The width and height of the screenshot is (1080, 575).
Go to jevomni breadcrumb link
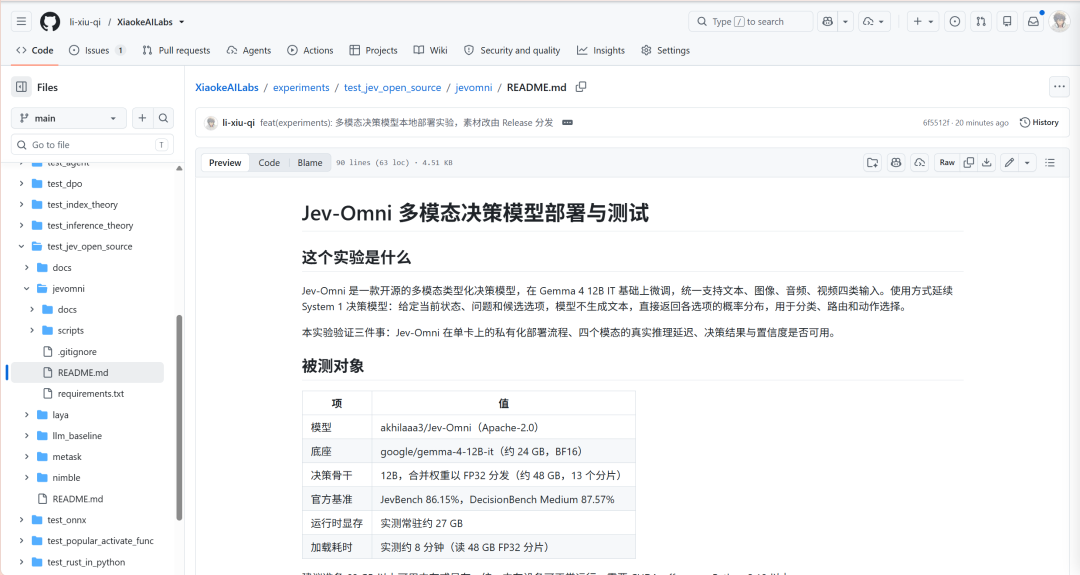pos(474,87)
